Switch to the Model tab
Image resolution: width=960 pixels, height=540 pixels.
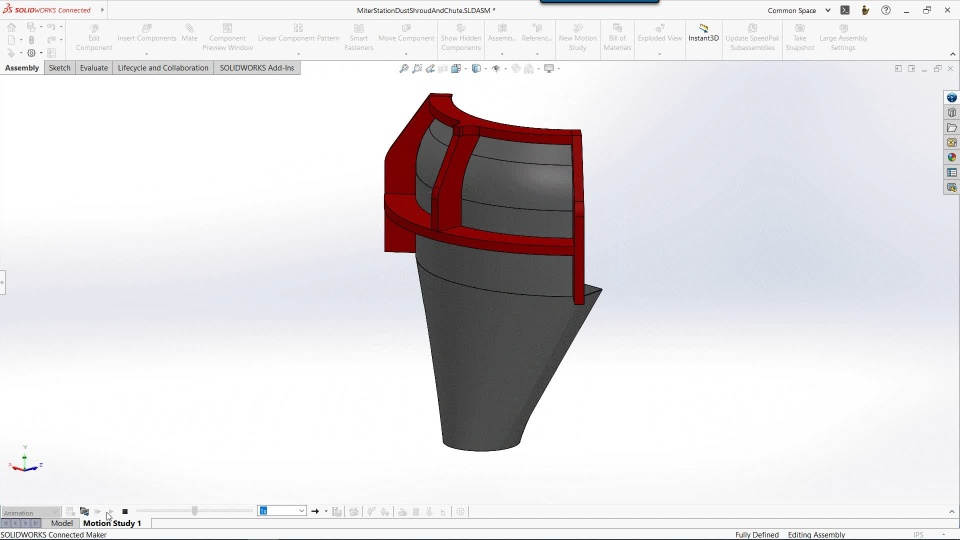(x=62, y=523)
